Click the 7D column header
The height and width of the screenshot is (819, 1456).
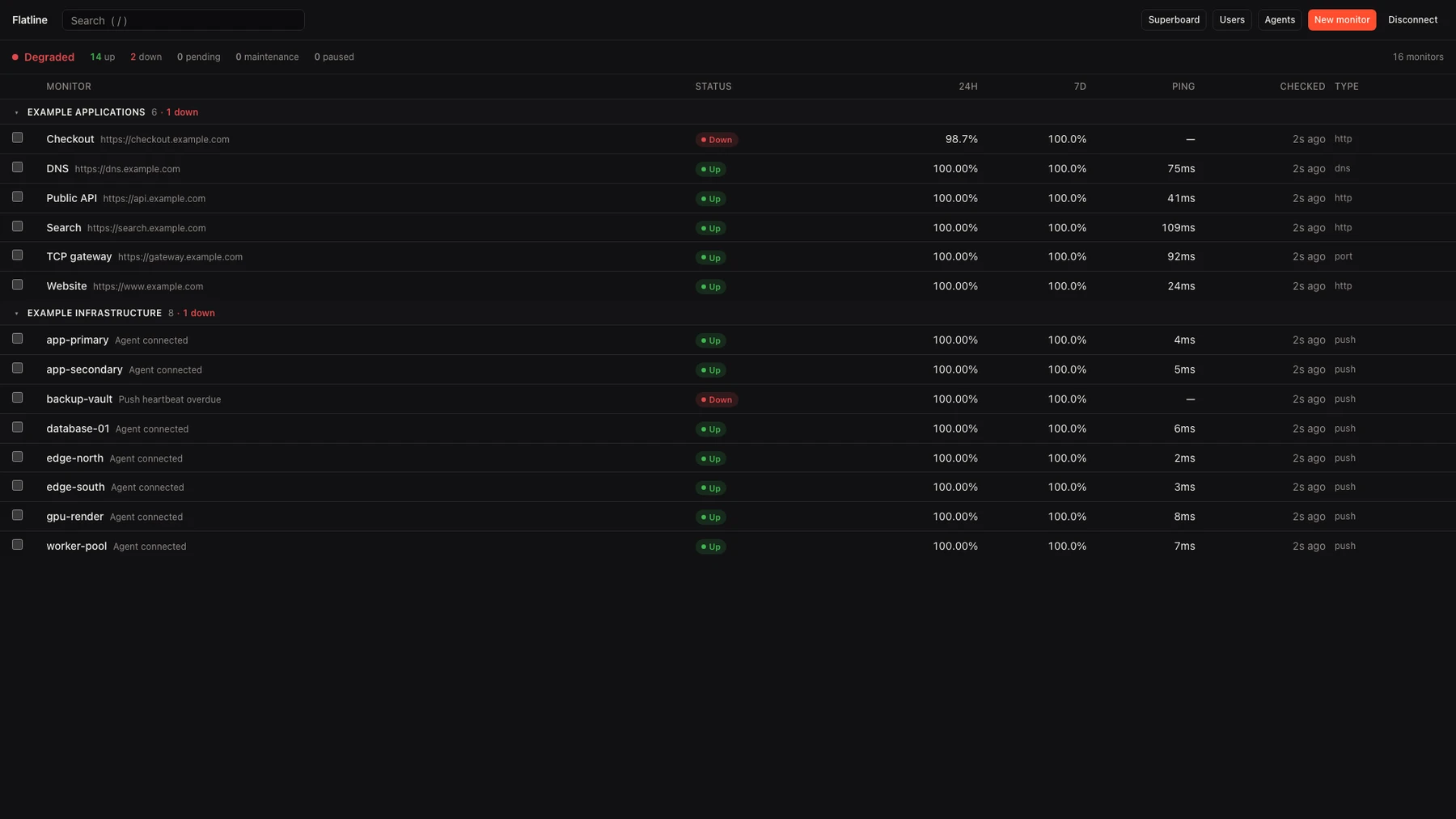pos(1080,87)
